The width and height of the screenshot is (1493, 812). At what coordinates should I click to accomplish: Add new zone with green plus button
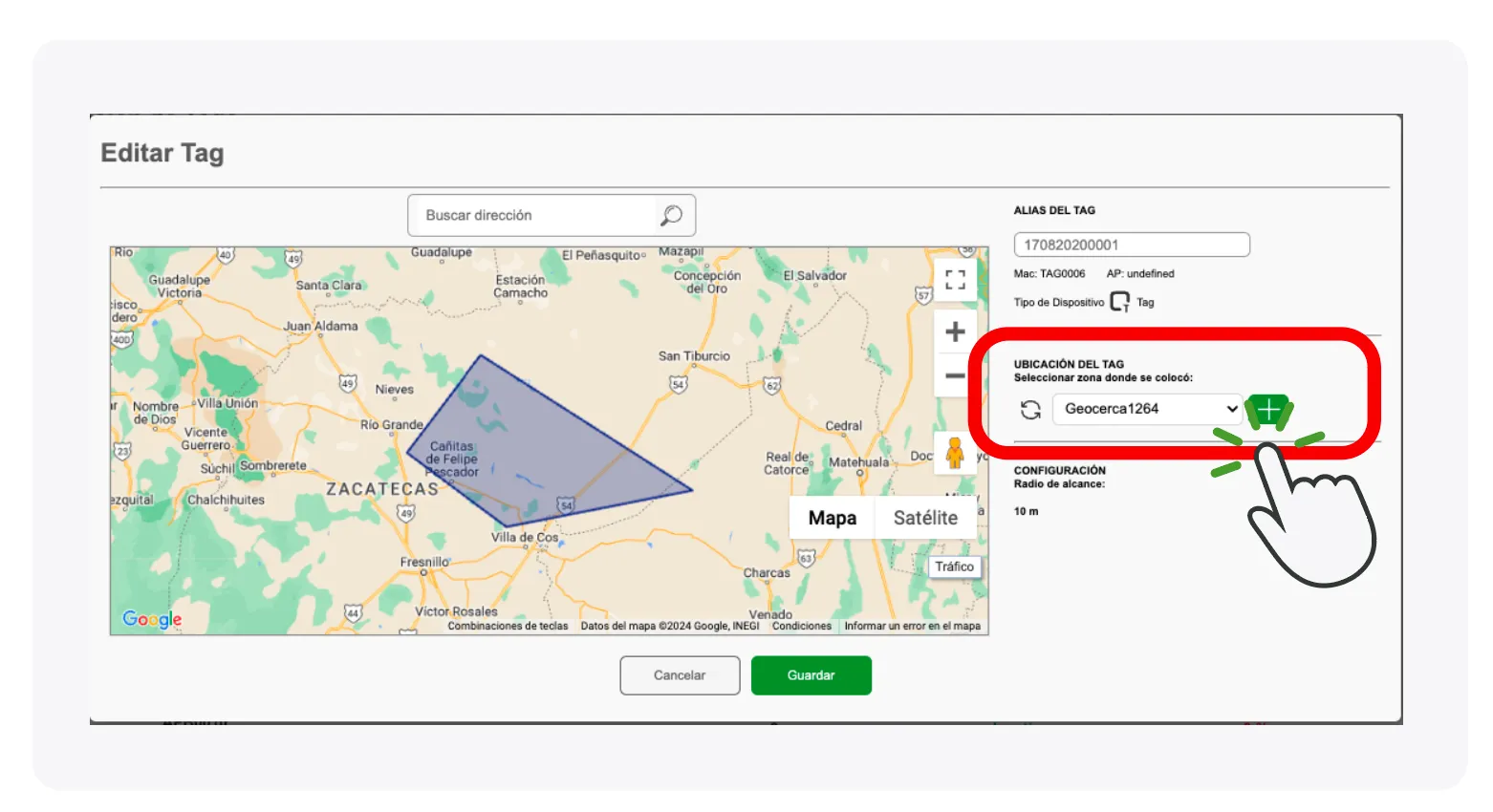1268,411
